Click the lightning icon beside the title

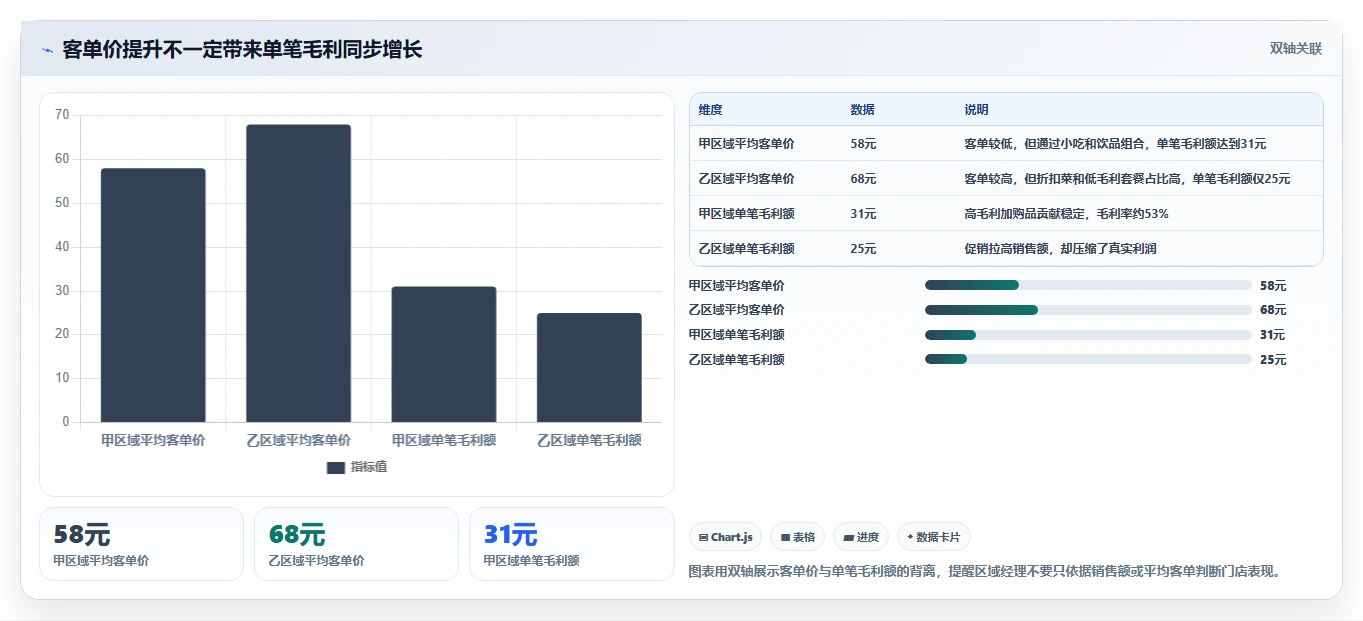(x=48, y=50)
